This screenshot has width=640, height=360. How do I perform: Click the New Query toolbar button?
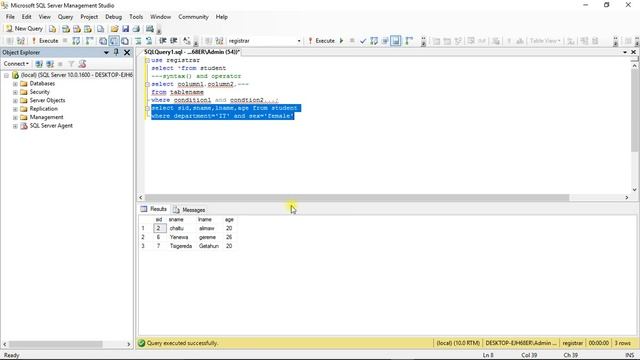click(24, 29)
